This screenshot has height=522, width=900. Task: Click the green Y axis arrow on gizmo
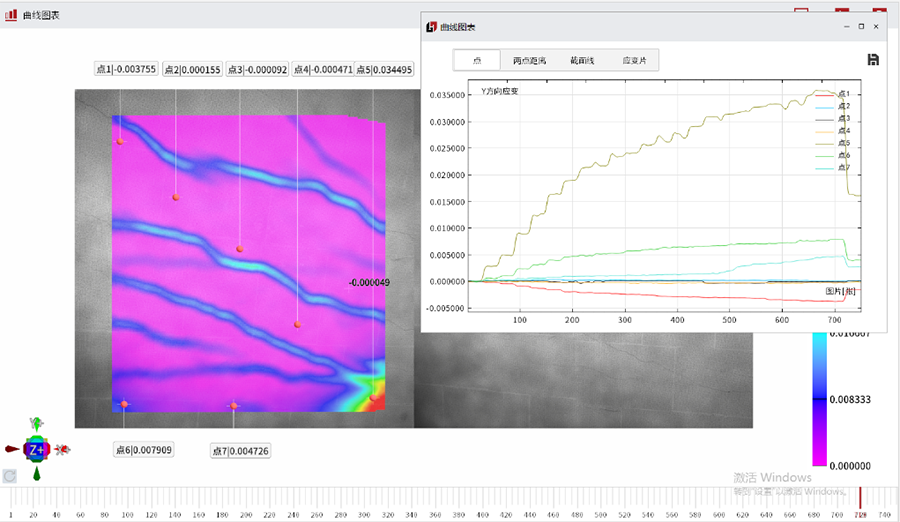pyautogui.click(x=36, y=424)
